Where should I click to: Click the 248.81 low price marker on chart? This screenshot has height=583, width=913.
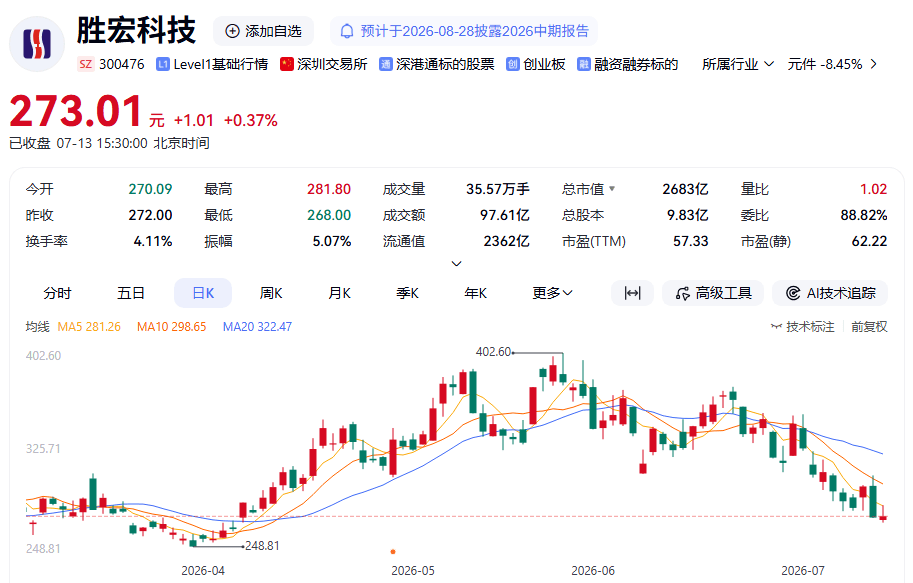[262, 546]
